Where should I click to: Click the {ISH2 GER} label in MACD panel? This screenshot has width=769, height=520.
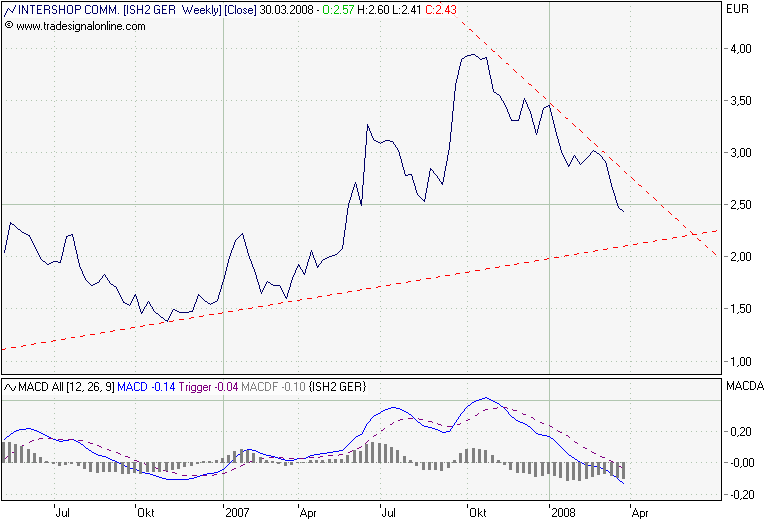click(337, 387)
